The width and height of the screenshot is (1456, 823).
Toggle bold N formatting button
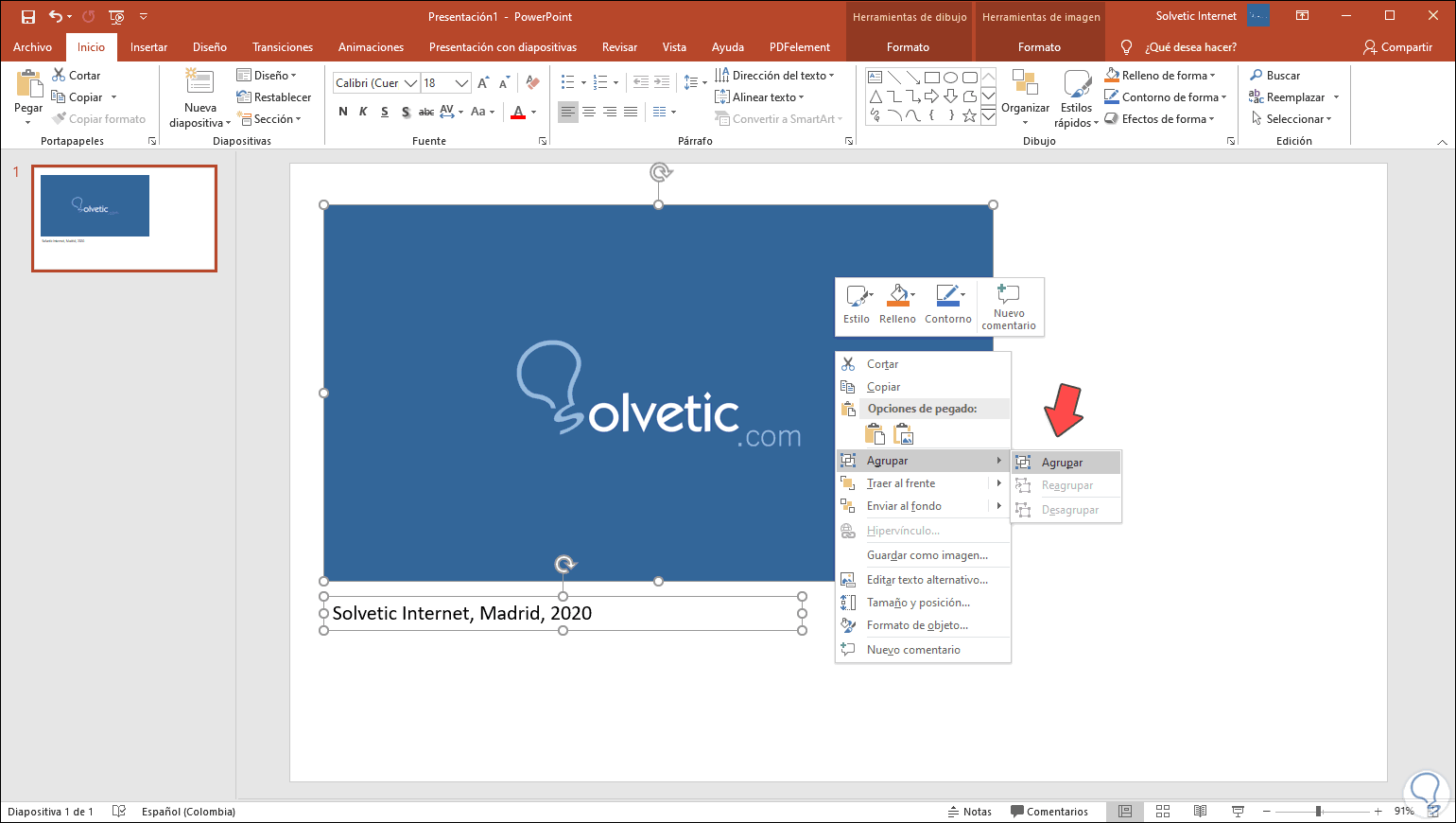click(342, 112)
